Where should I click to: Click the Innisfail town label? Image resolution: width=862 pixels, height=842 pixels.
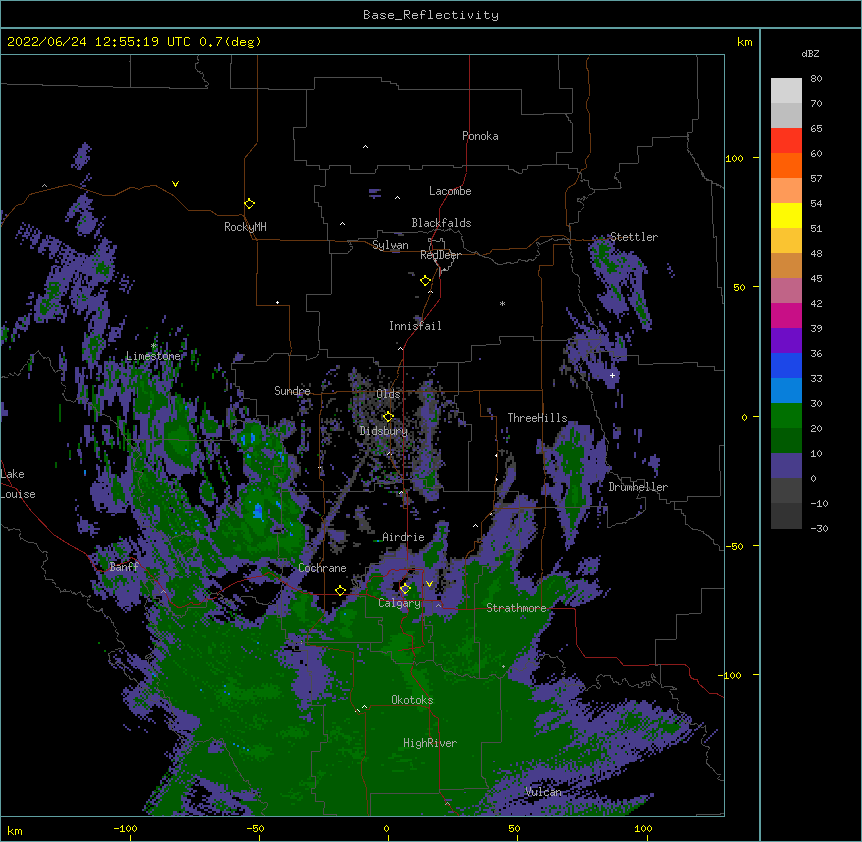click(415, 326)
